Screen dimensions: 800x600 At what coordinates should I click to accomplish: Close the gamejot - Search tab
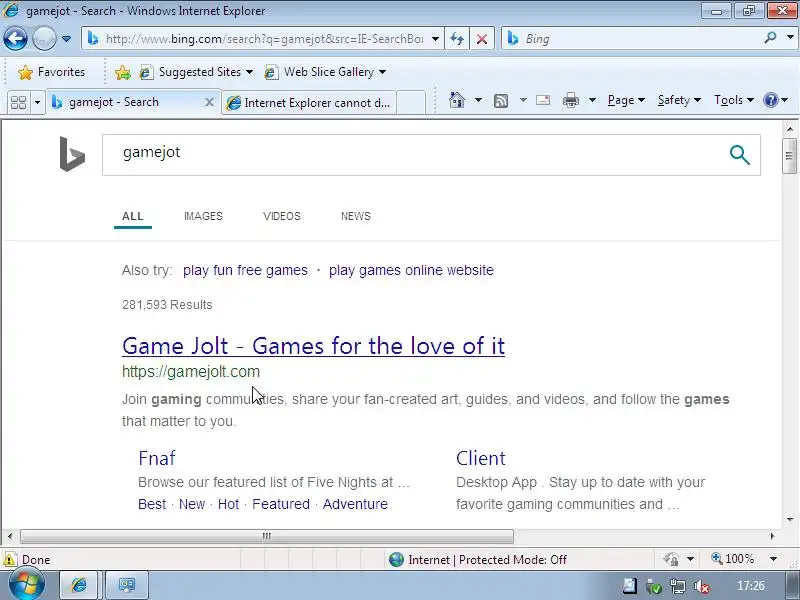tap(209, 102)
